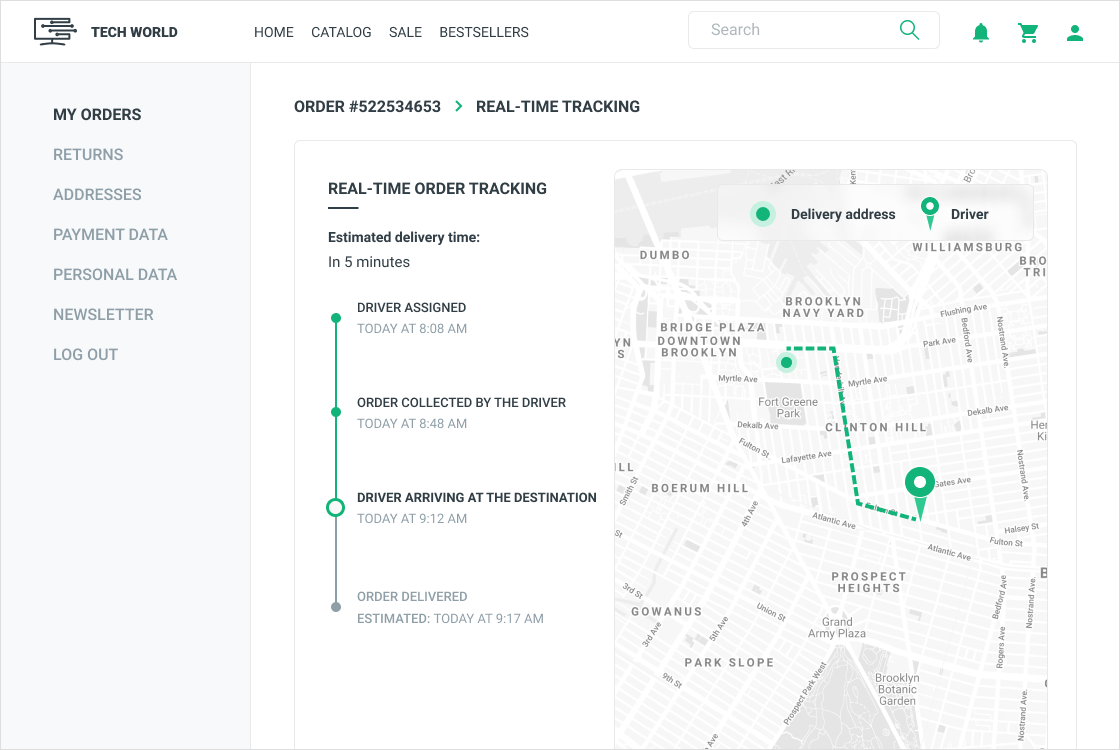Click the Tech World logo icon
Viewport: 1120px width, 750px height.
[55, 31]
